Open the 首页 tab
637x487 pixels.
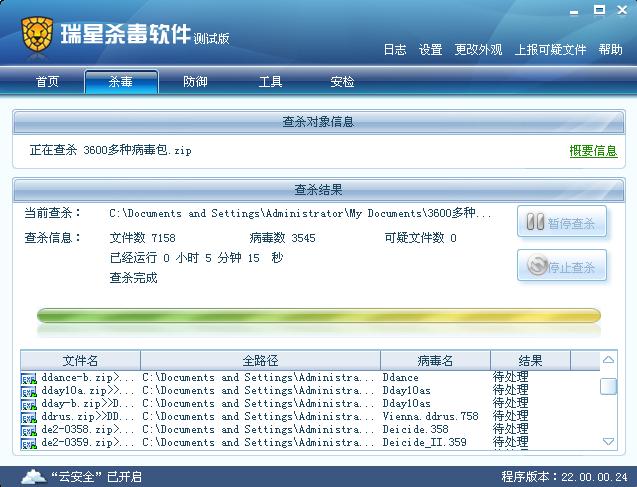47,82
